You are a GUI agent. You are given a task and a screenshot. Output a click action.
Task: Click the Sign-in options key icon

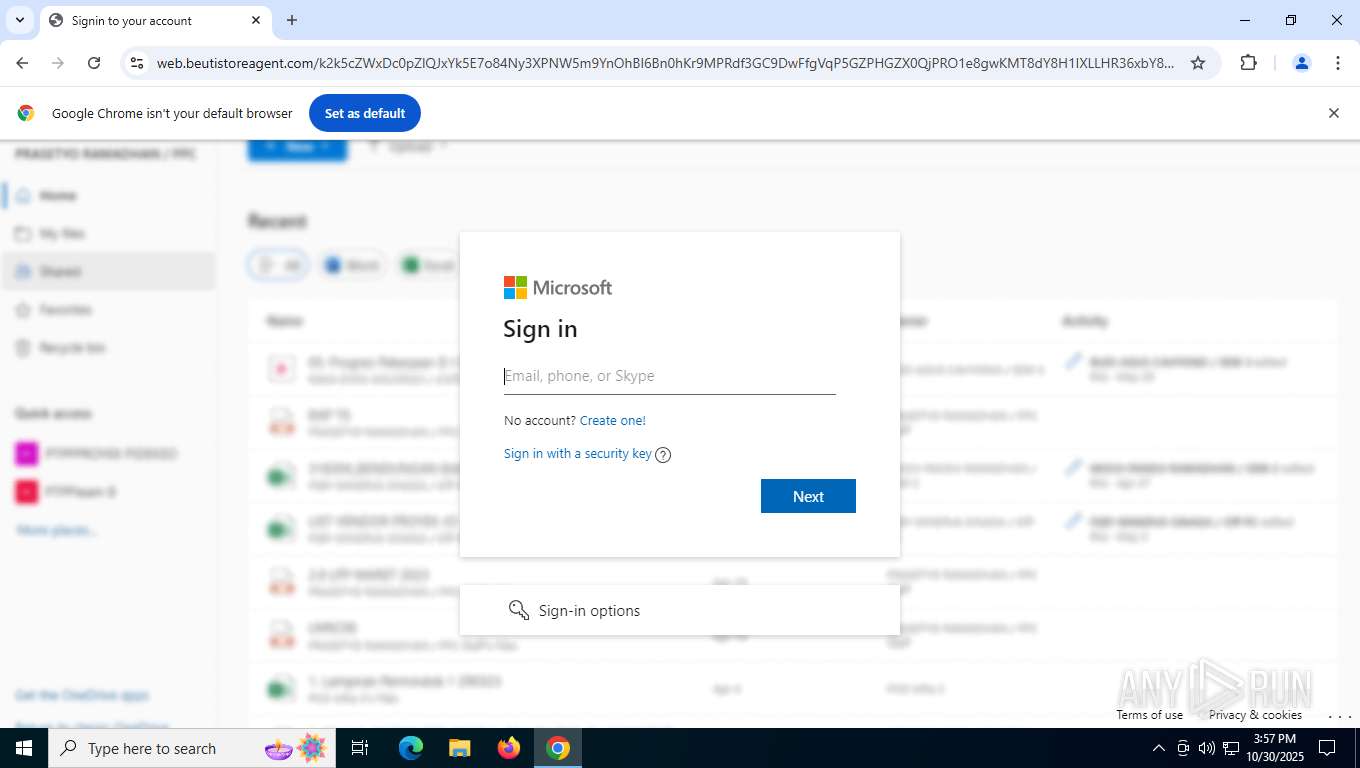518,610
